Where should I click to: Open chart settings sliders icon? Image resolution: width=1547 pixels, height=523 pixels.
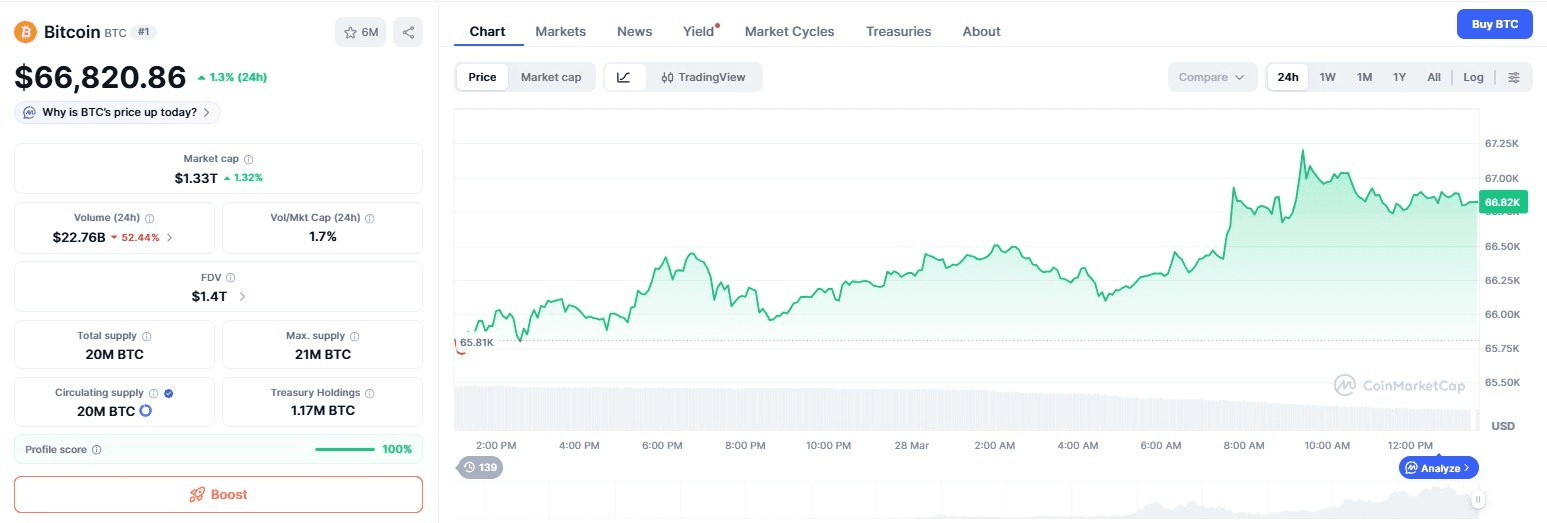point(1514,77)
